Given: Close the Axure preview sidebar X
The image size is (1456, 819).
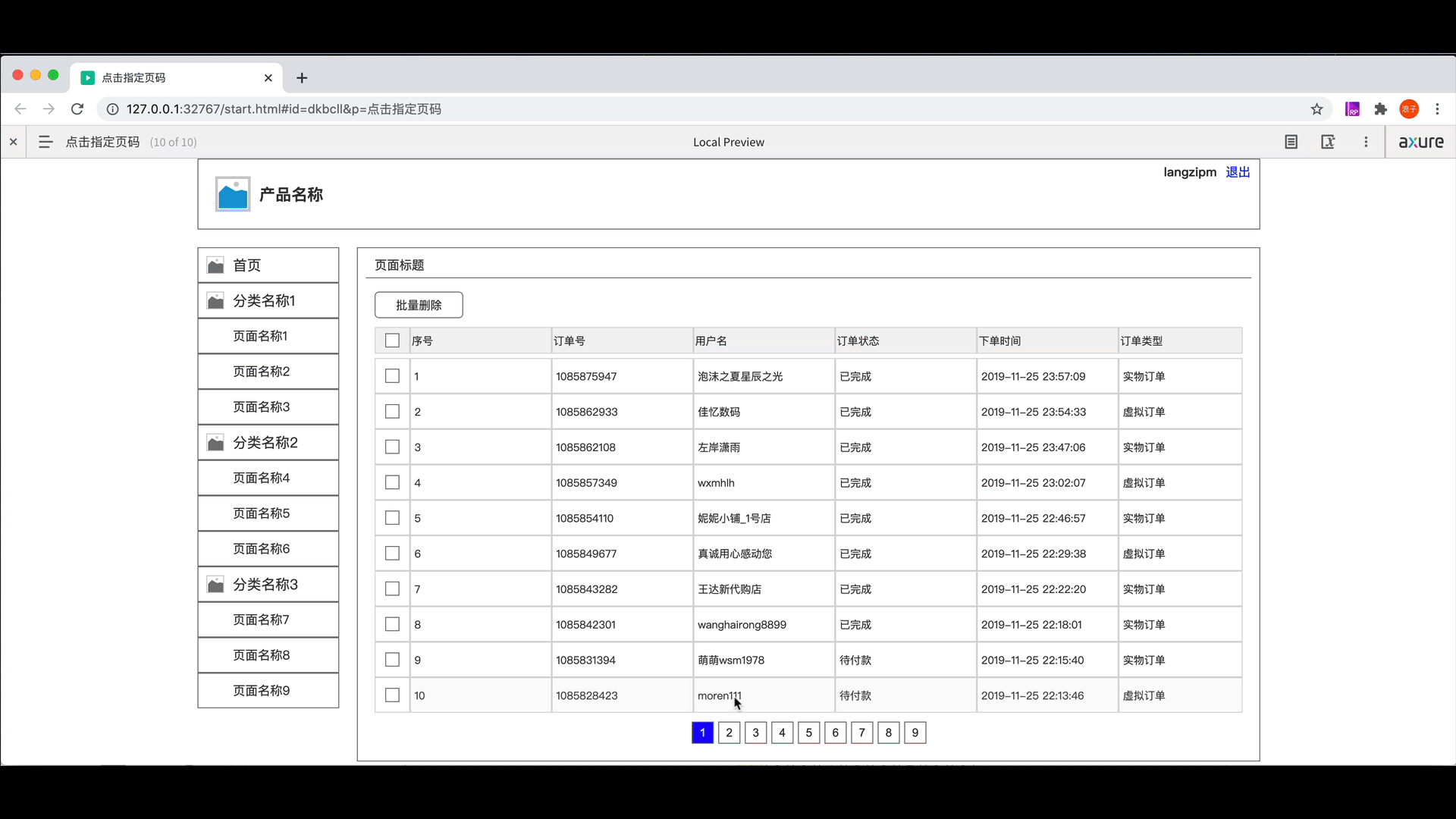Looking at the screenshot, I should click(x=13, y=142).
